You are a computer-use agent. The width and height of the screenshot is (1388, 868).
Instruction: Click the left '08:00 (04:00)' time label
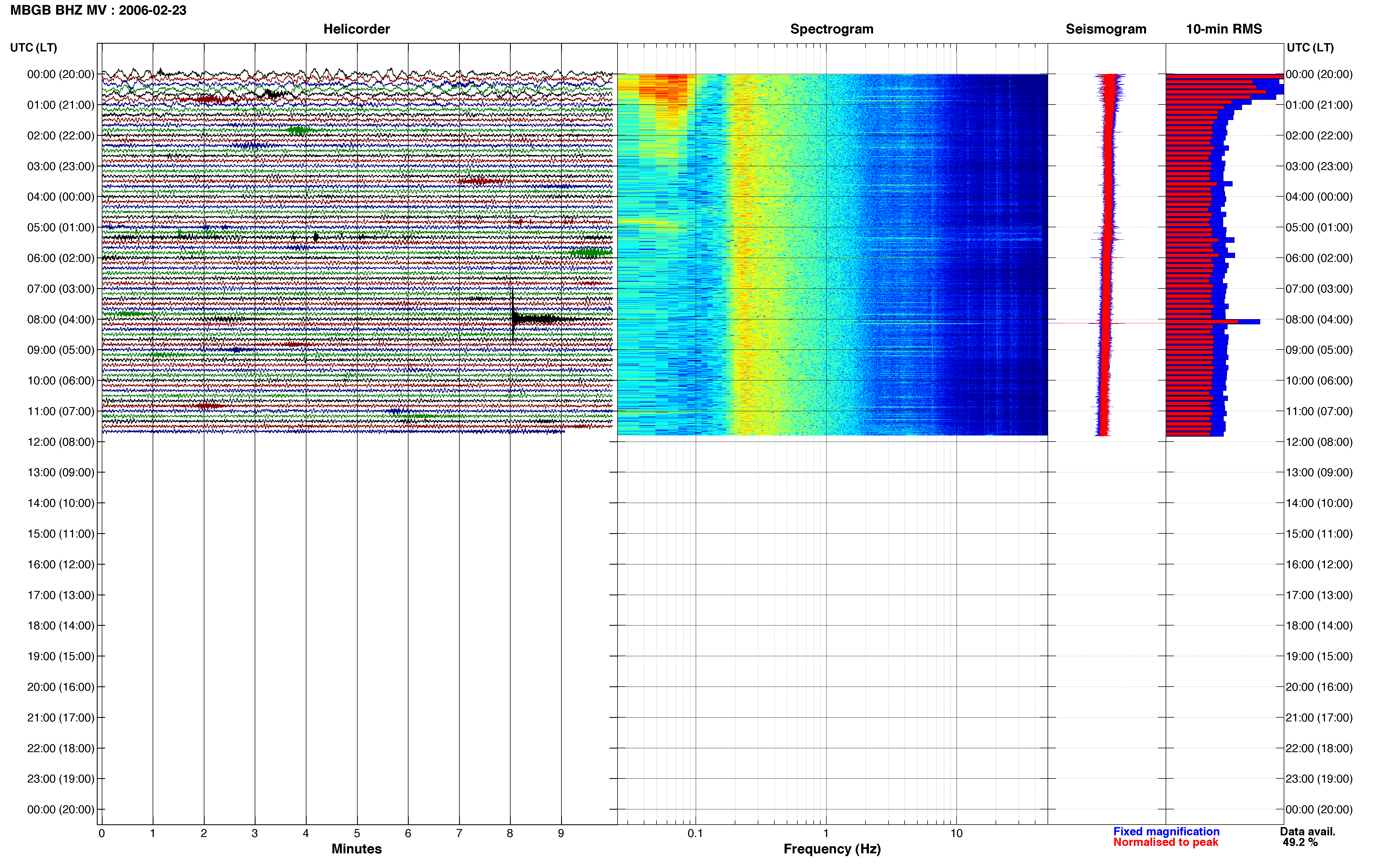[x=61, y=319]
